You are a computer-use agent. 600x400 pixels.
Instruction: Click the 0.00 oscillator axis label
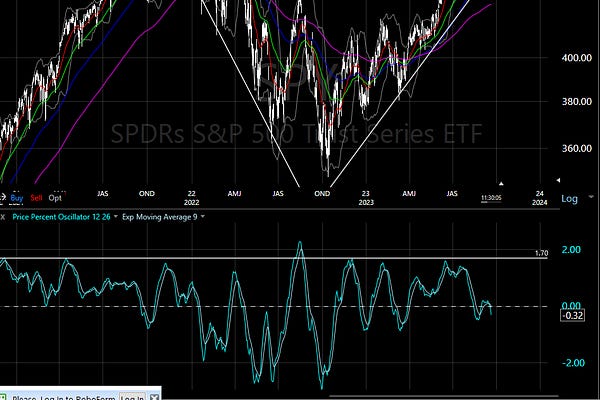[x=571, y=305]
